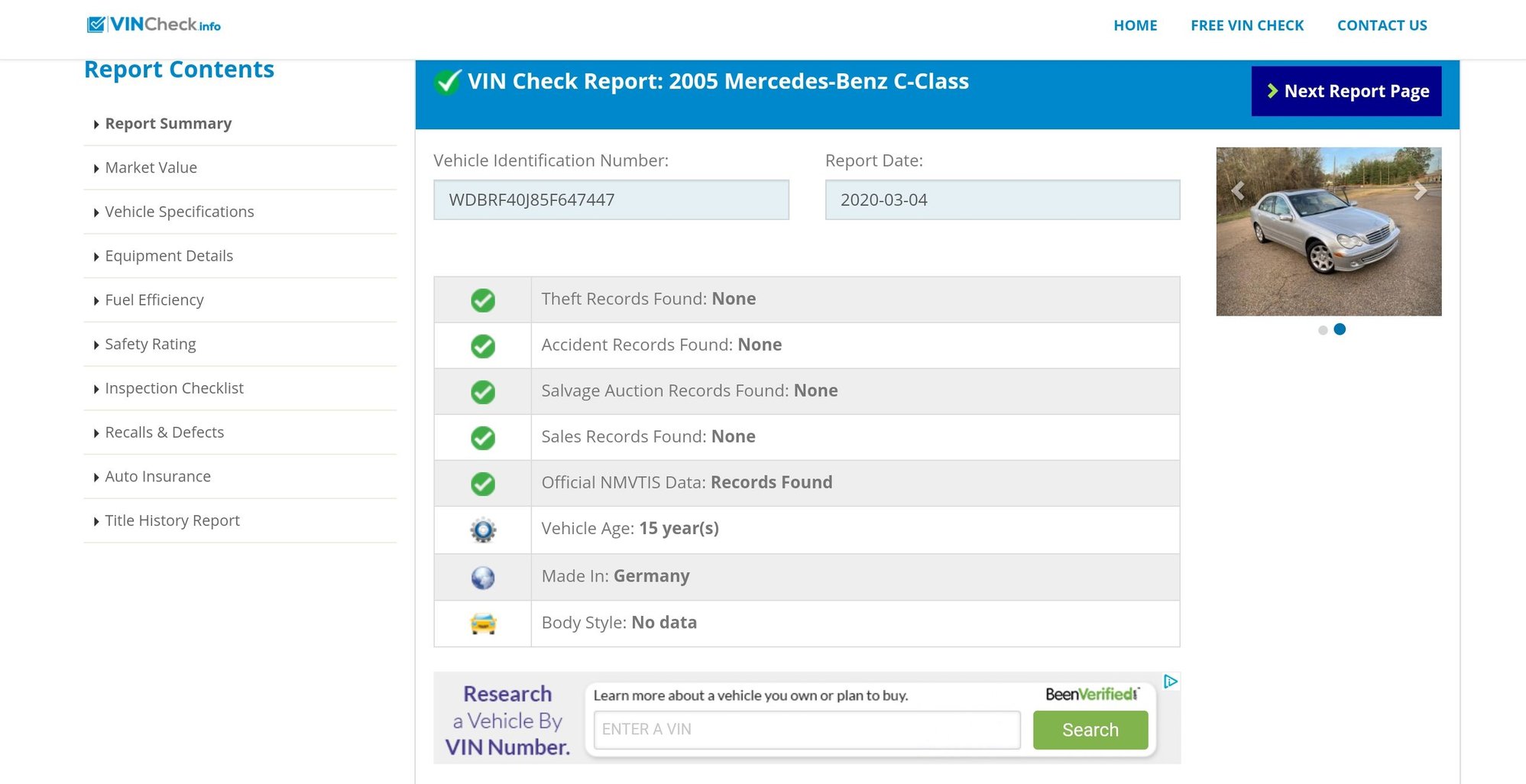Go to the Next Report Page
The image size is (1526, 784).
pyautogui.click(x=1346, y=91)
